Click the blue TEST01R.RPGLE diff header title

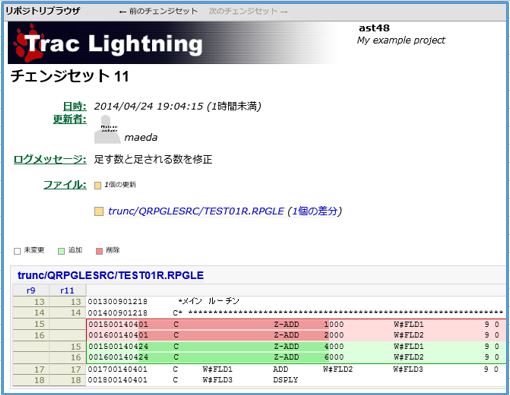click(x=110, y=275)
